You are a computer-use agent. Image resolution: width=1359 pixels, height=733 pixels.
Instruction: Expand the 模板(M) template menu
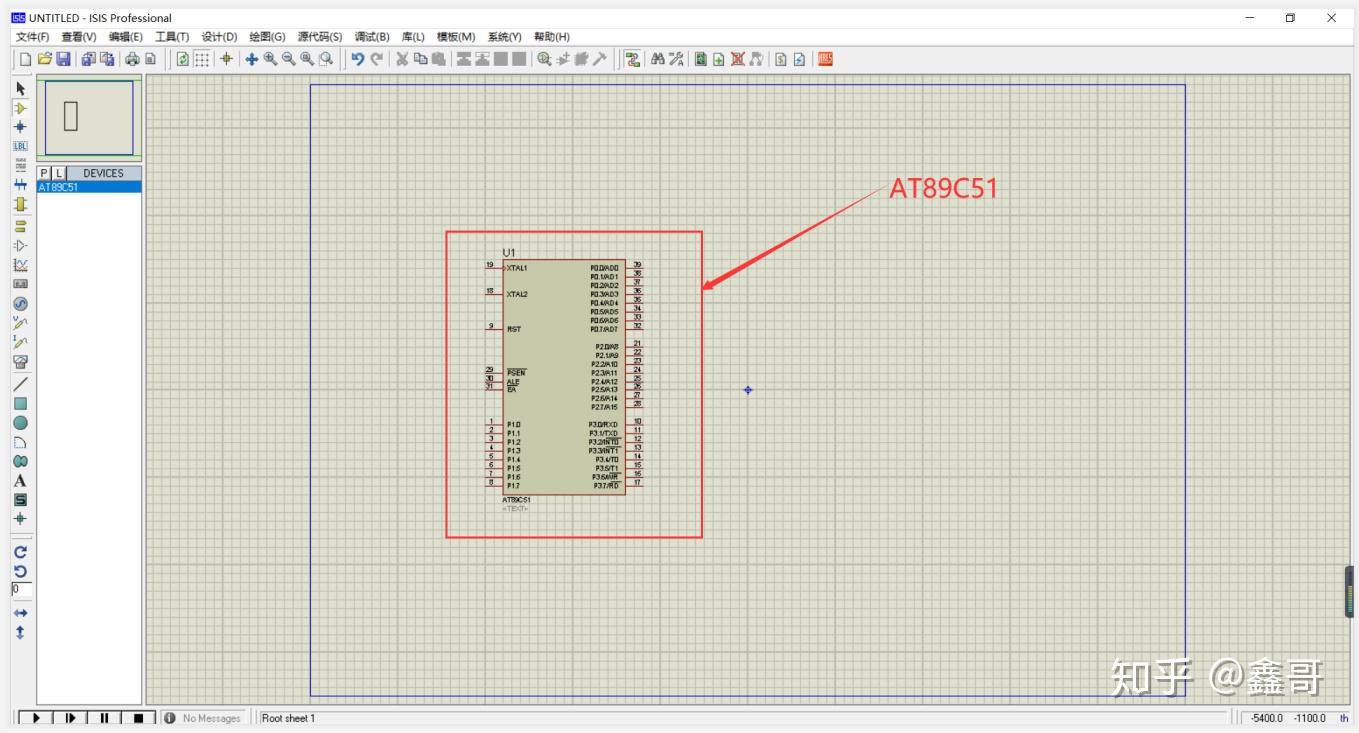[x=456, y=37]
